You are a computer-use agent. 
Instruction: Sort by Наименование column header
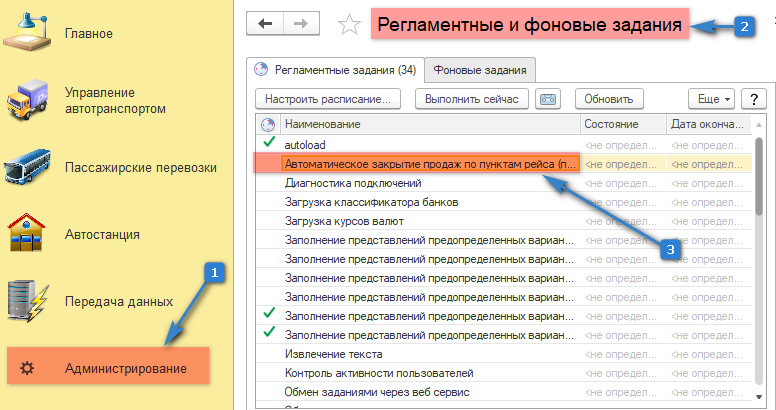[430, 124]
